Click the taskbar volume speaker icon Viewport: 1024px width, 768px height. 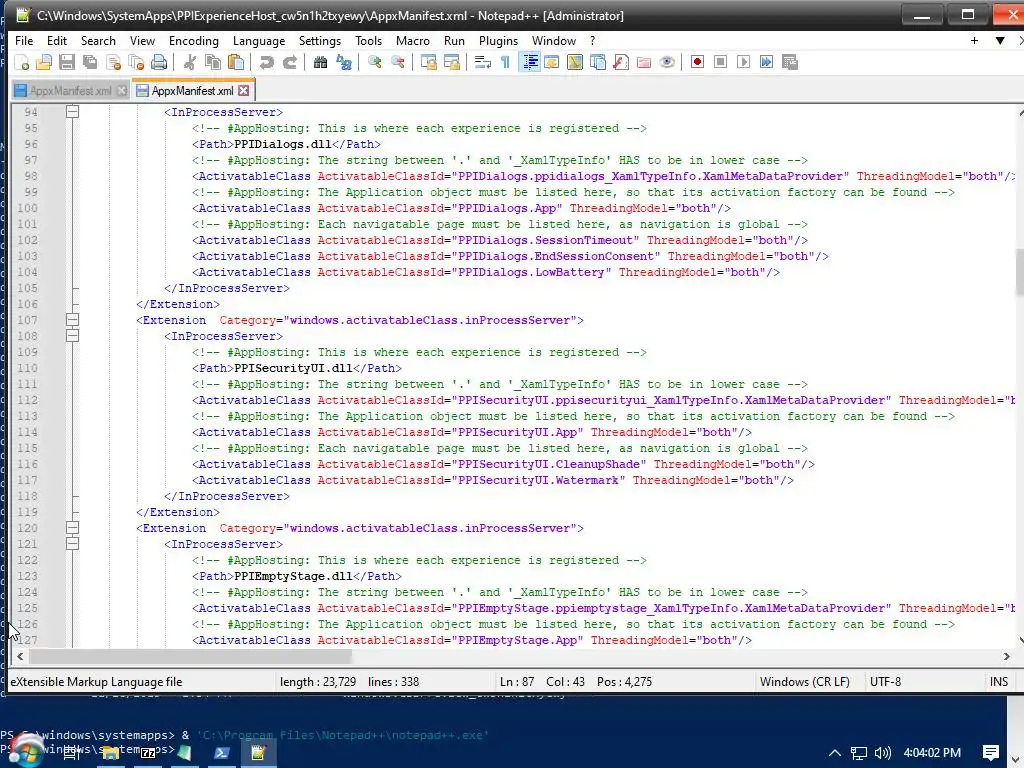pyautogui.click(x=882, y=753)
